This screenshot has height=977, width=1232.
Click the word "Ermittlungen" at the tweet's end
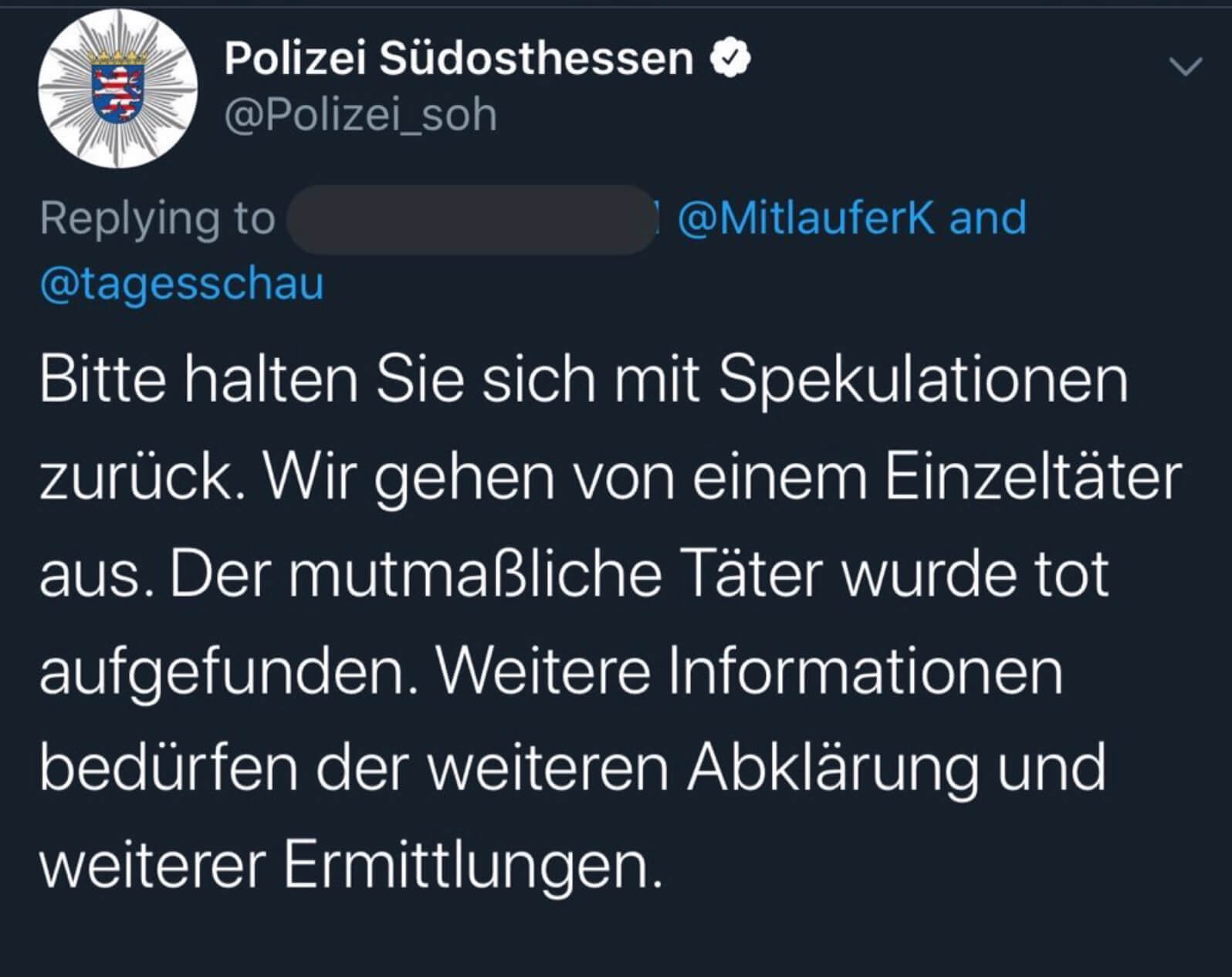pyautogui.click(x=472, y=867)
